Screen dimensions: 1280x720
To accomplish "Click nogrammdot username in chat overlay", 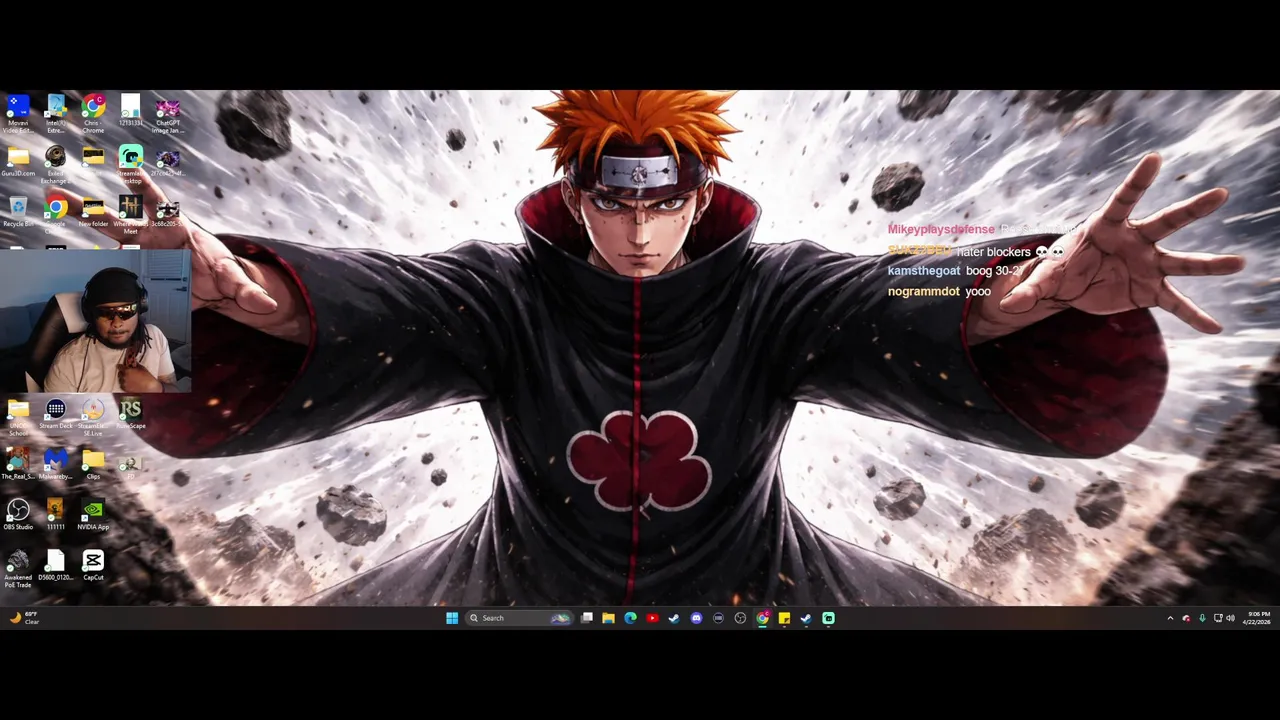I will click(x=924, y=291).
